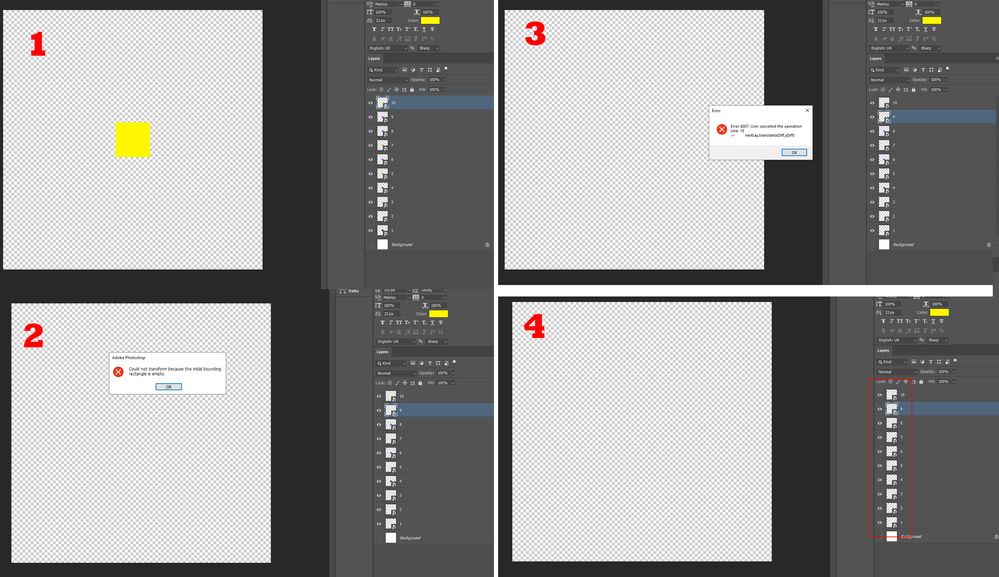Hide selected layer 9 in screenshot 2

tap(379, 410)
